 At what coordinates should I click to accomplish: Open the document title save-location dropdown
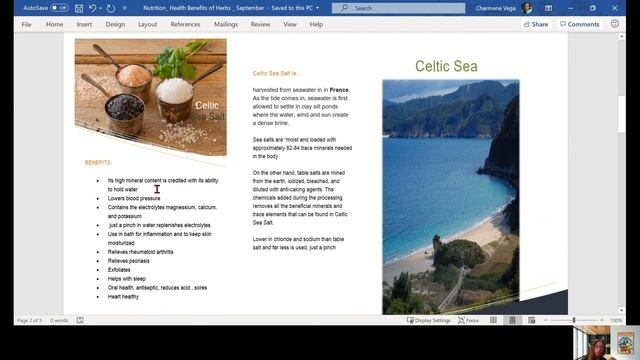point(317,8)
